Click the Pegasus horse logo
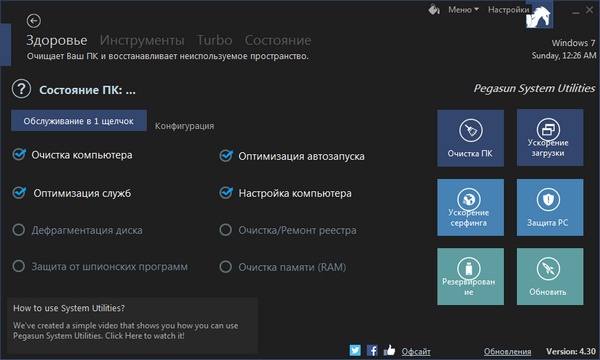The image size is (600, 360). [539, 15]
